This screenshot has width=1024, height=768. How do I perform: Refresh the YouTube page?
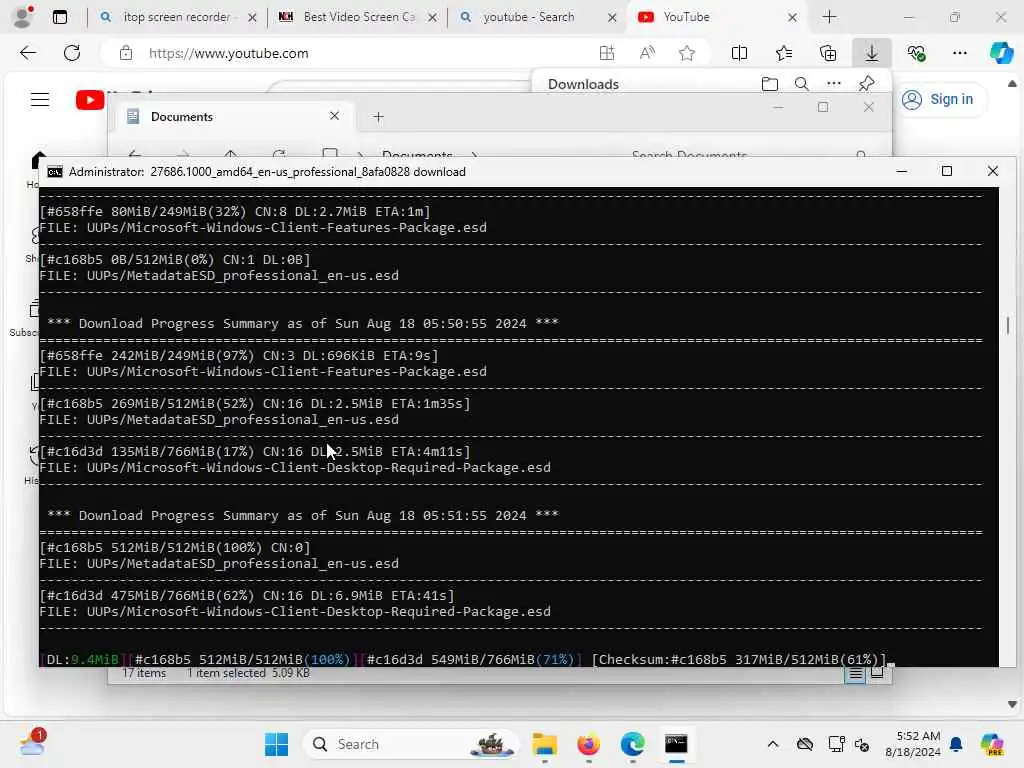coord(72,53)
